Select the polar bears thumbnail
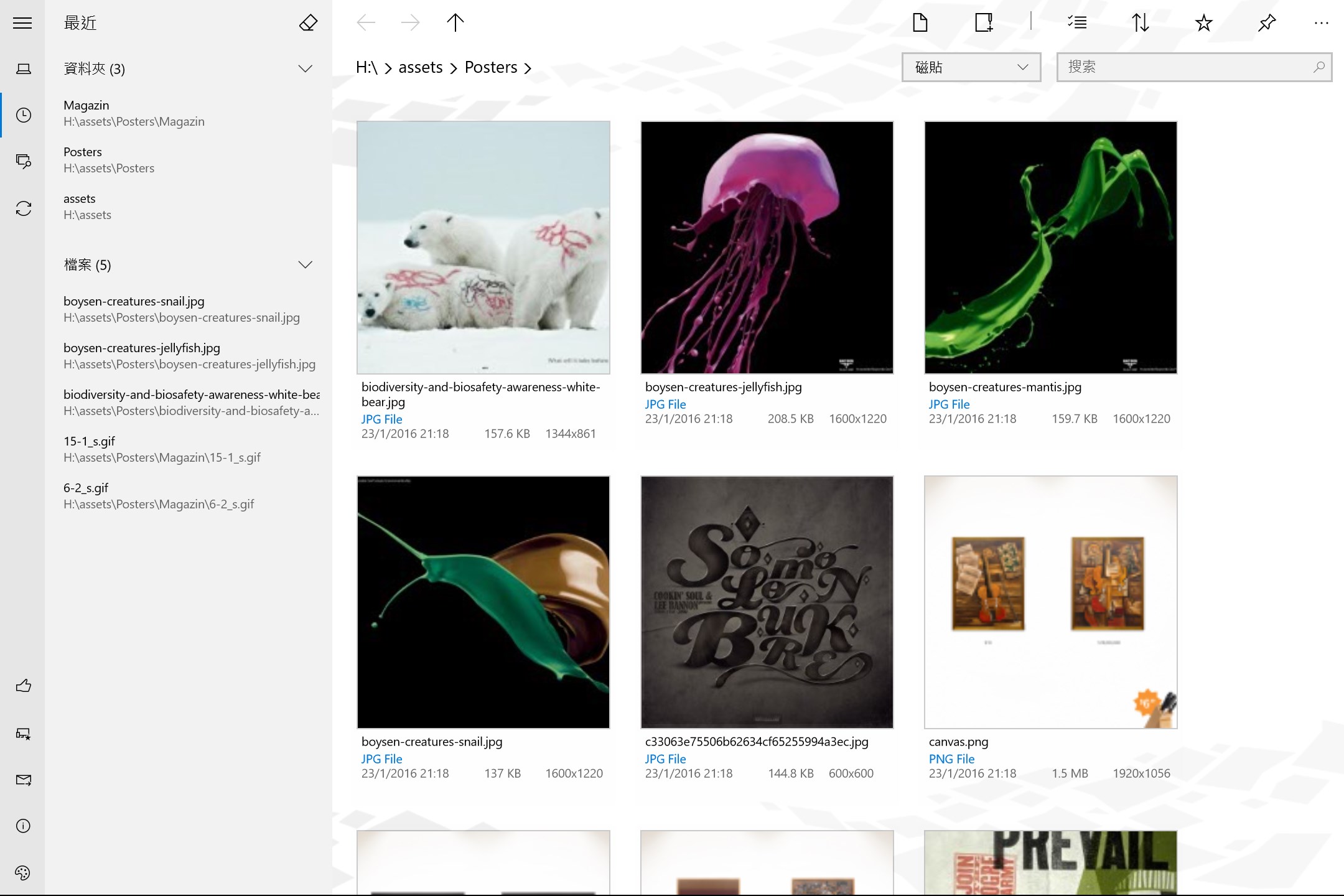The width and height of the screenshot is (1344, 896). click(x=483, y=248)
